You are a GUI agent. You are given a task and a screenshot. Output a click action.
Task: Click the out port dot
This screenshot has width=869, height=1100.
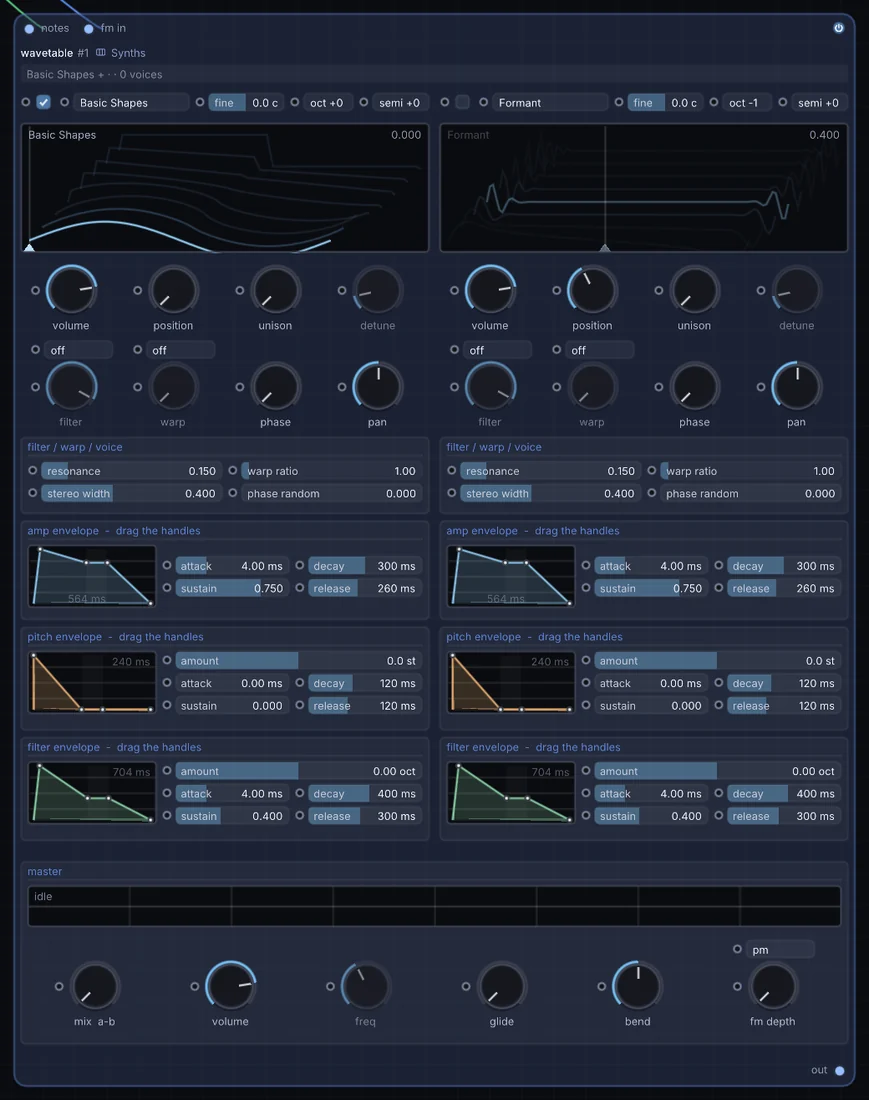pos(840,1071)
